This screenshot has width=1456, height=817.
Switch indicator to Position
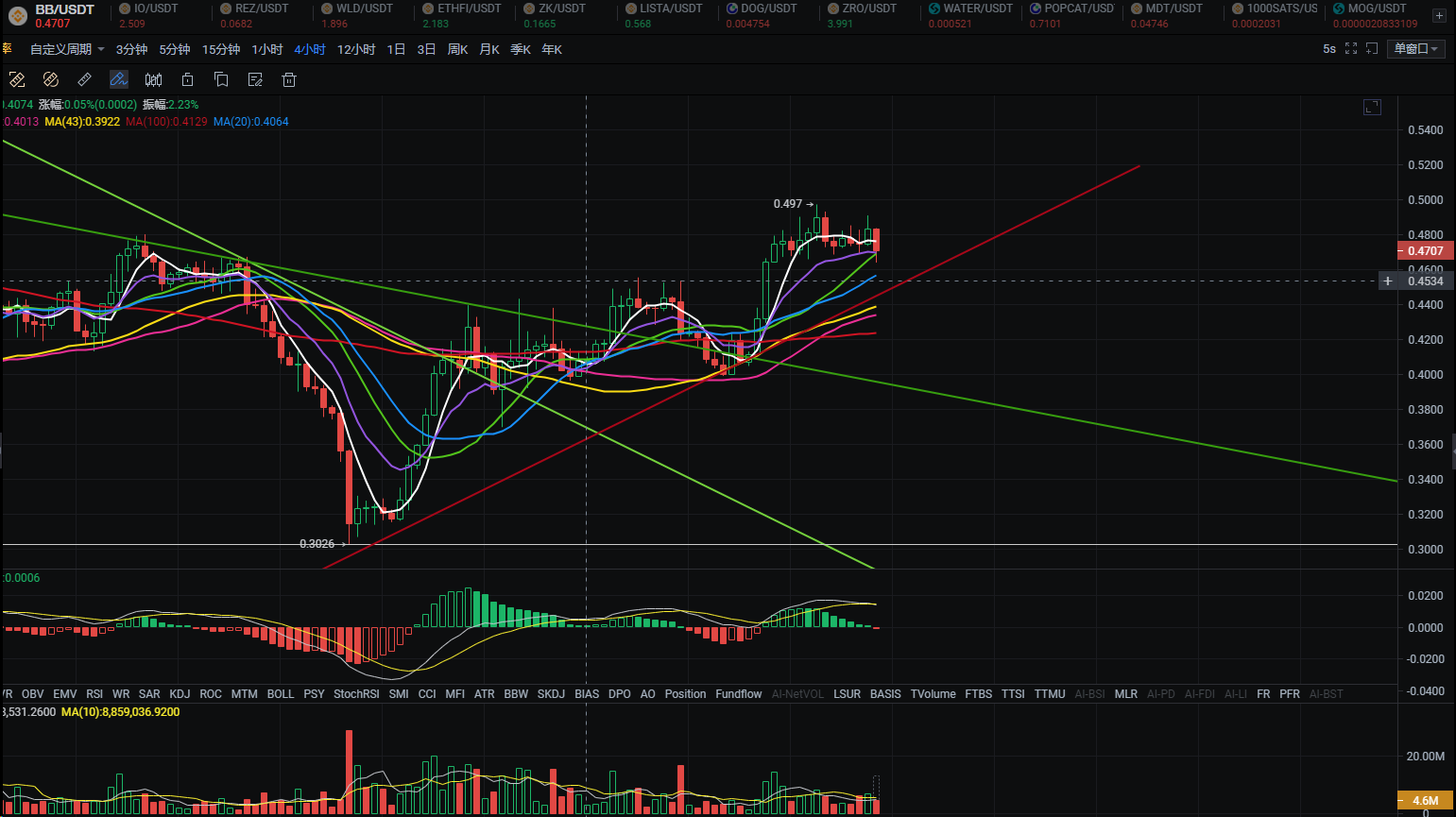pos(685,694)
